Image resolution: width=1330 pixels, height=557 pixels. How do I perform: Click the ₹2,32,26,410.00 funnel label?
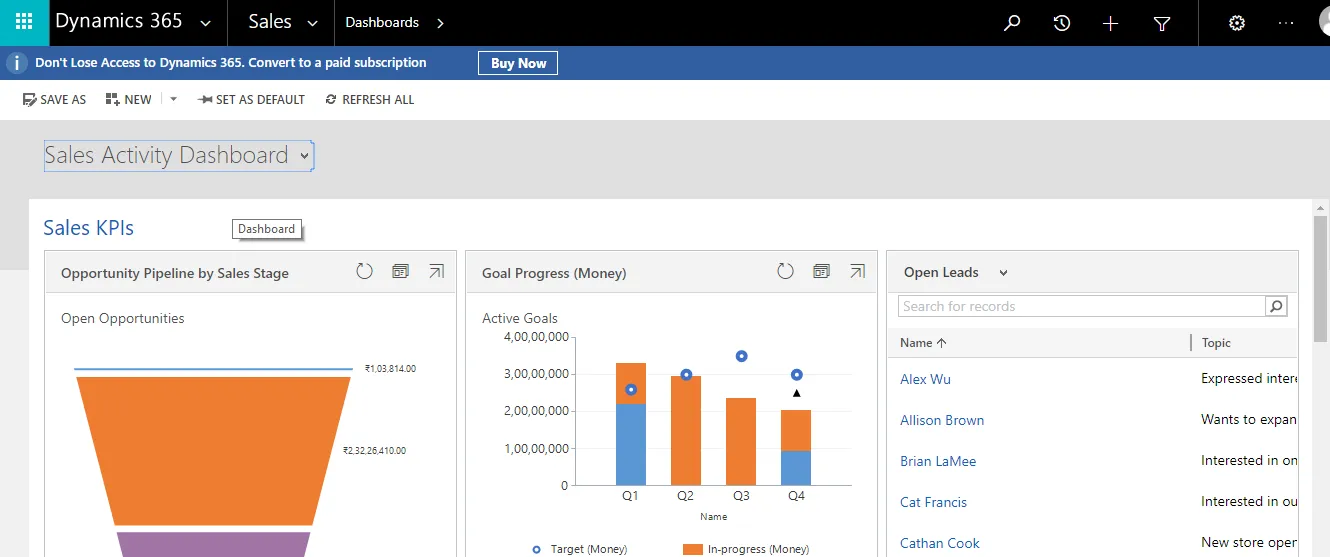(374, 451)
